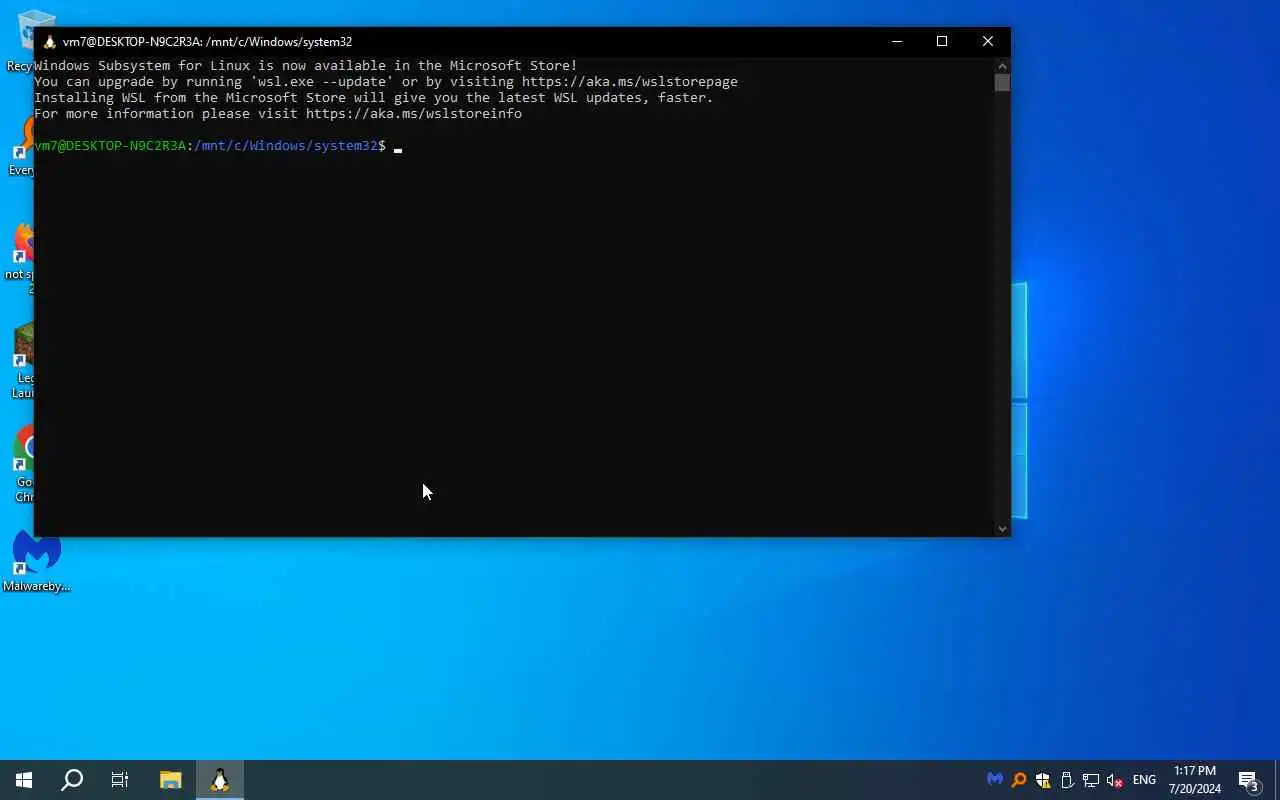This screenshot has height=800, width=1280.
Task: Minimize the WSL terminal window
Action: click(897, 41)
